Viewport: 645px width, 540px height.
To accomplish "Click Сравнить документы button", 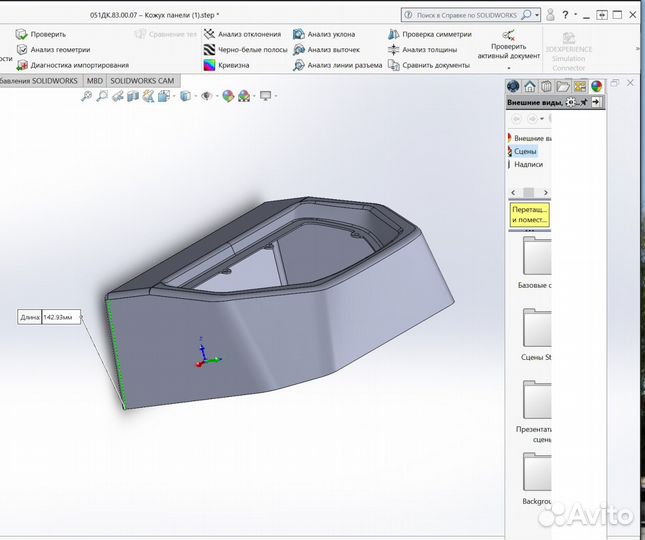I will click(428, 65).
